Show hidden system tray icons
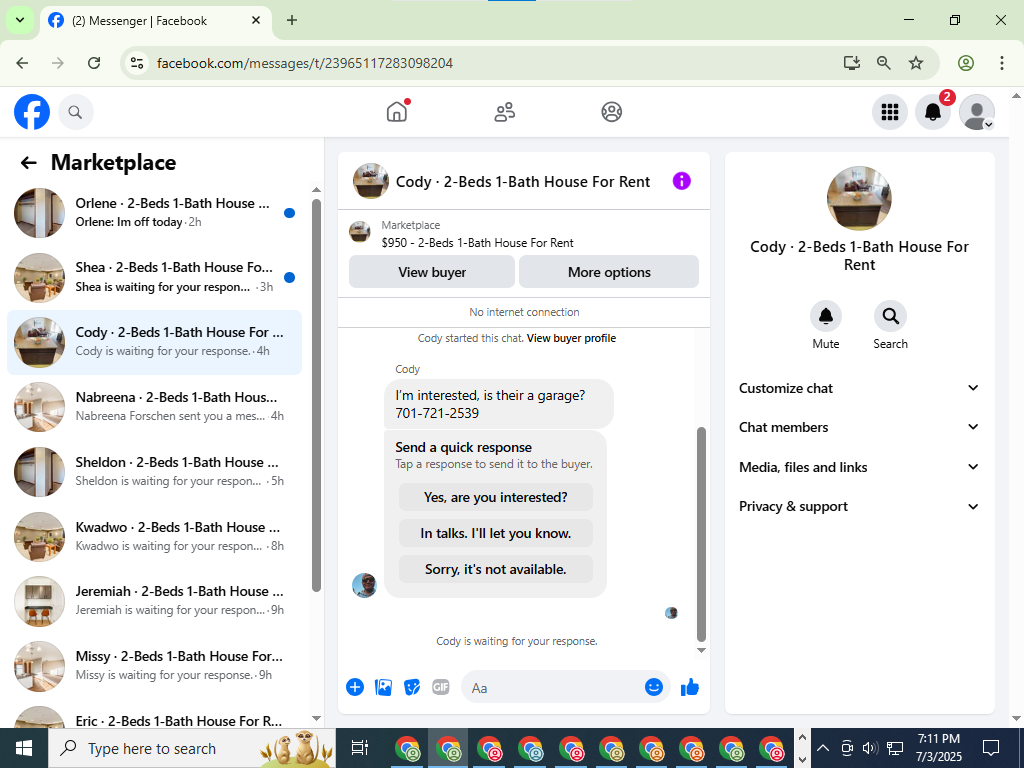1024x768 pixels. (x=824, y=748)
